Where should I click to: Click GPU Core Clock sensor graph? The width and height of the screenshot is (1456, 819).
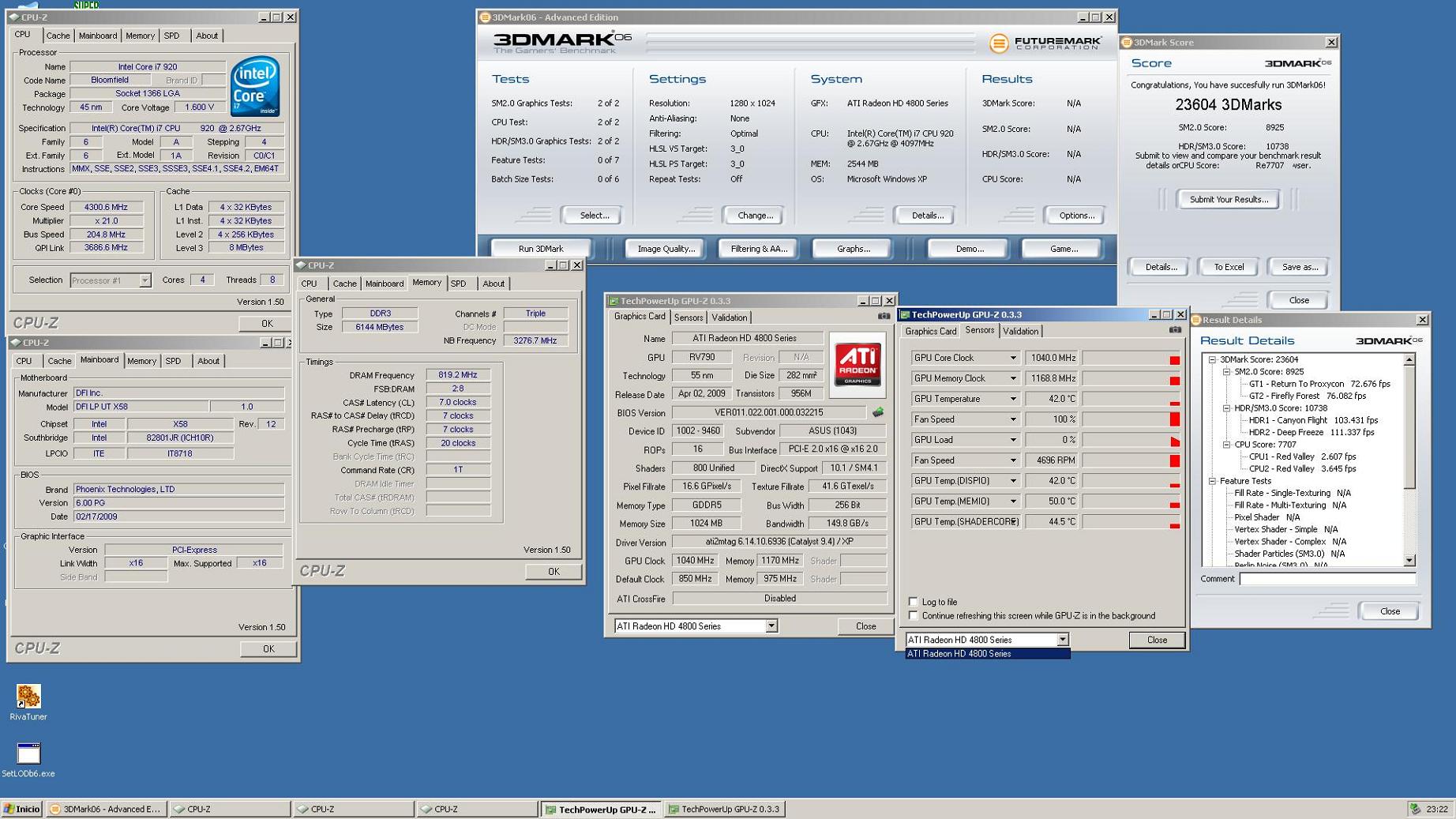point(1131,358)
